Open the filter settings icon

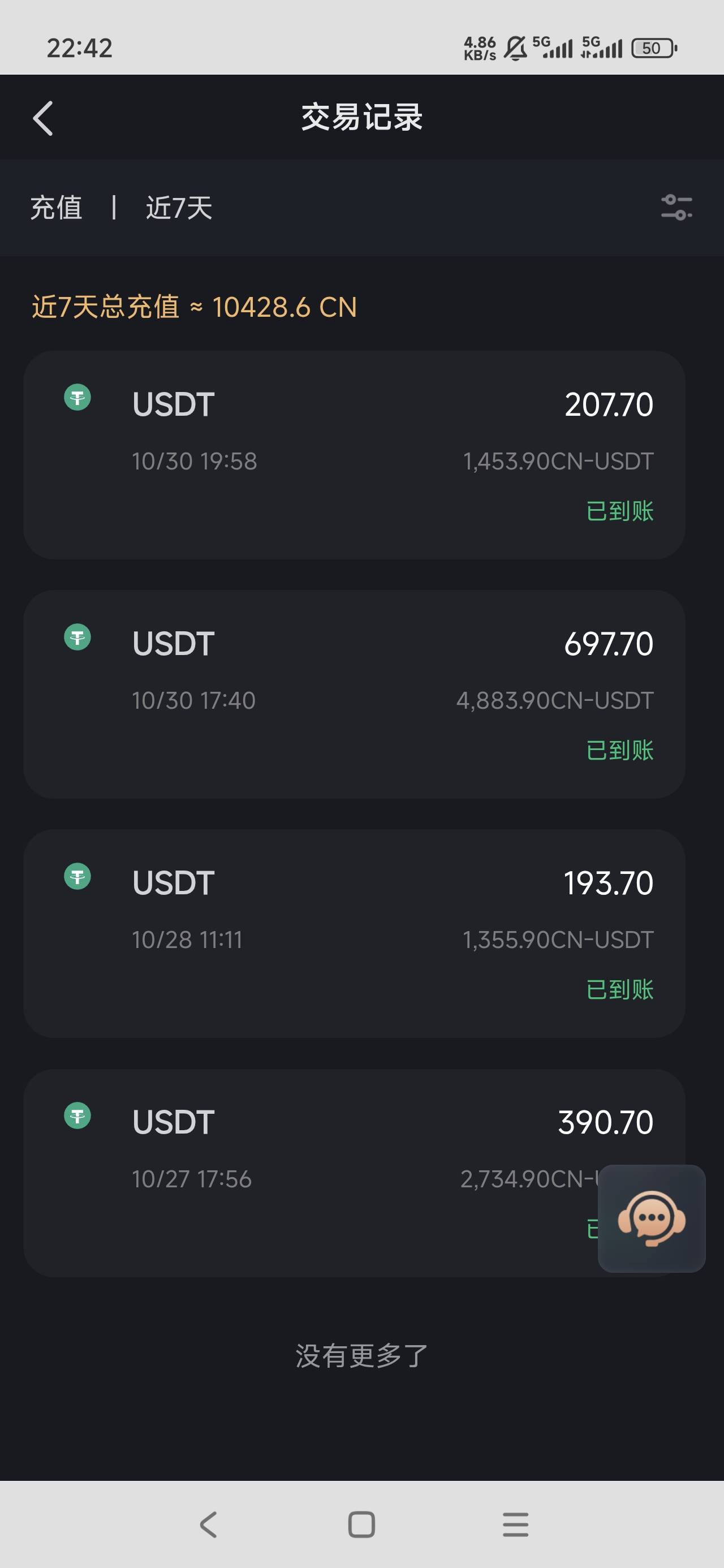676,208
